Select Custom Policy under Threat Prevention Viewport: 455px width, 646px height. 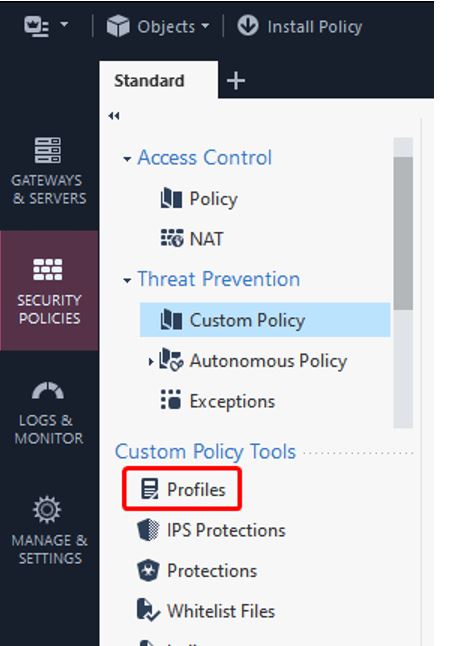[x=265, y=320]
